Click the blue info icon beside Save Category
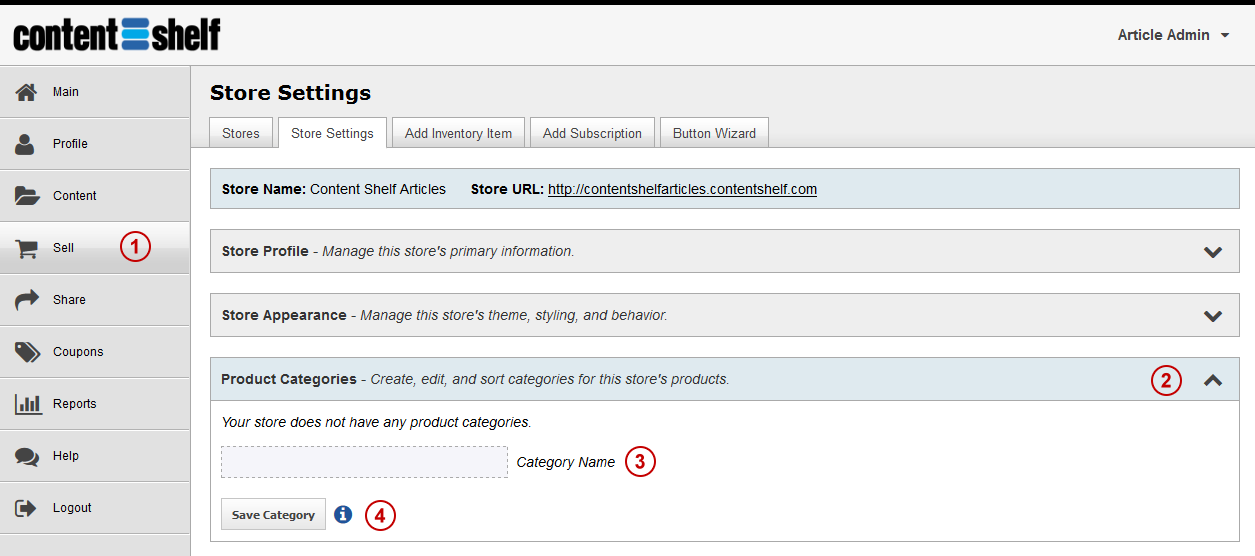This screenshot has height=556, width=1255. tap(343, 514)
